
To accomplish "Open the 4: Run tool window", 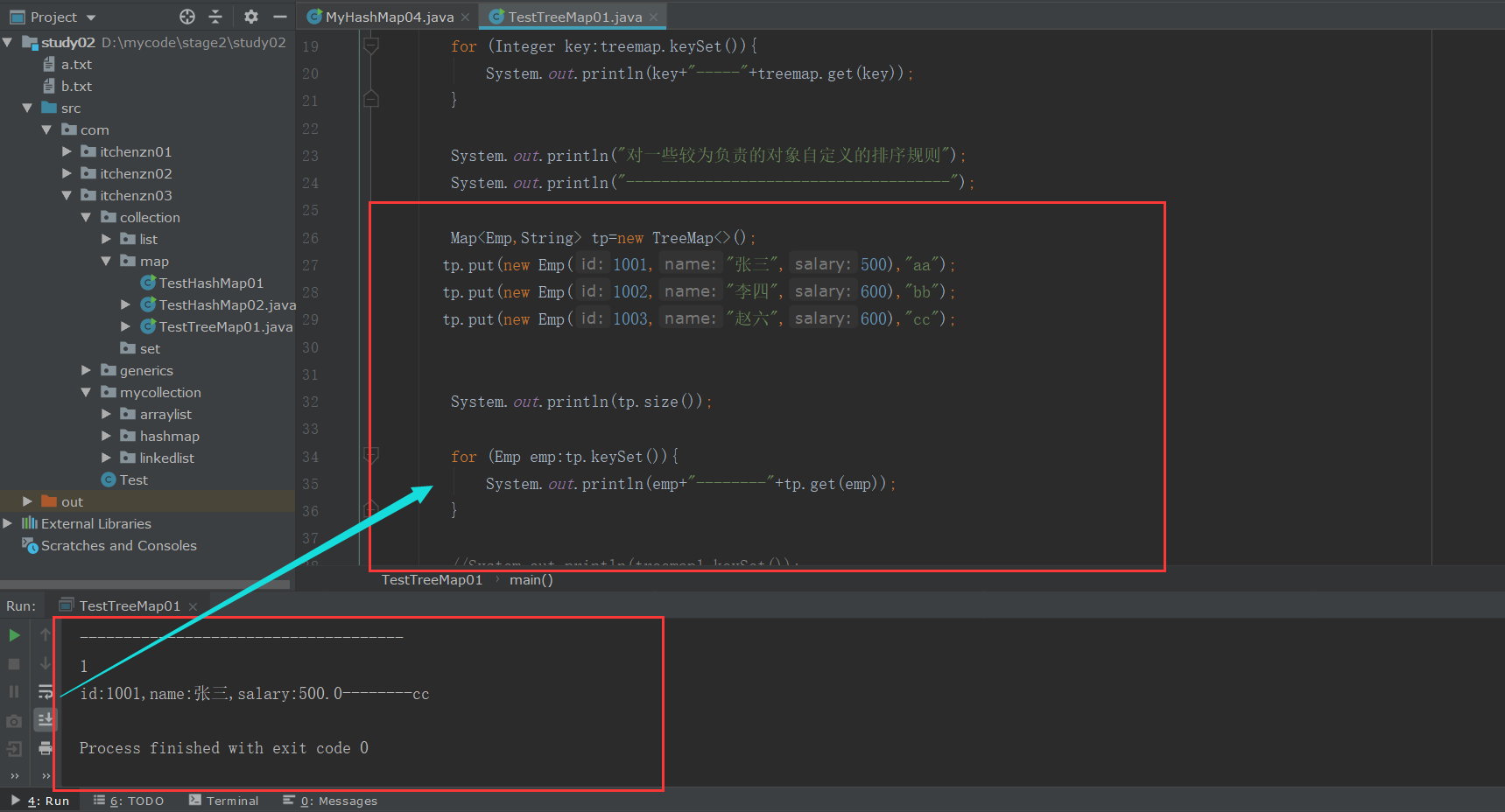I will tap(41, 801).
